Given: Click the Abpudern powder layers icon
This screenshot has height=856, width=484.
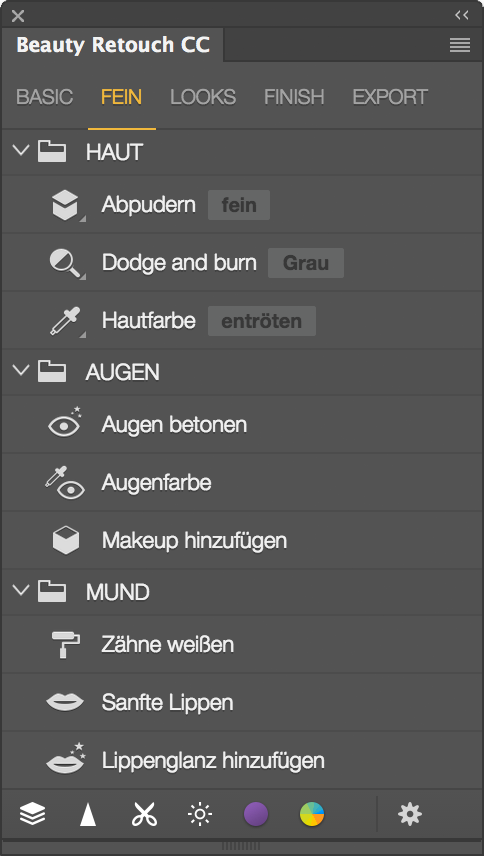Looking at the screenshot, I should 65,205.
